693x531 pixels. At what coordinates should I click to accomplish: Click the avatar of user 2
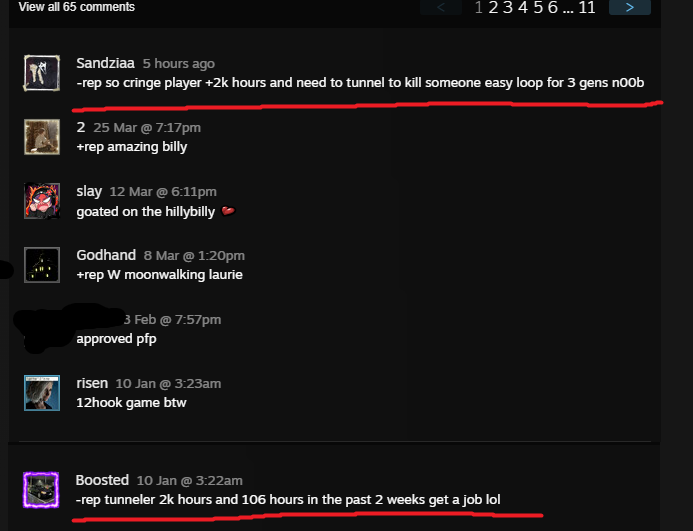pos(42,137)
